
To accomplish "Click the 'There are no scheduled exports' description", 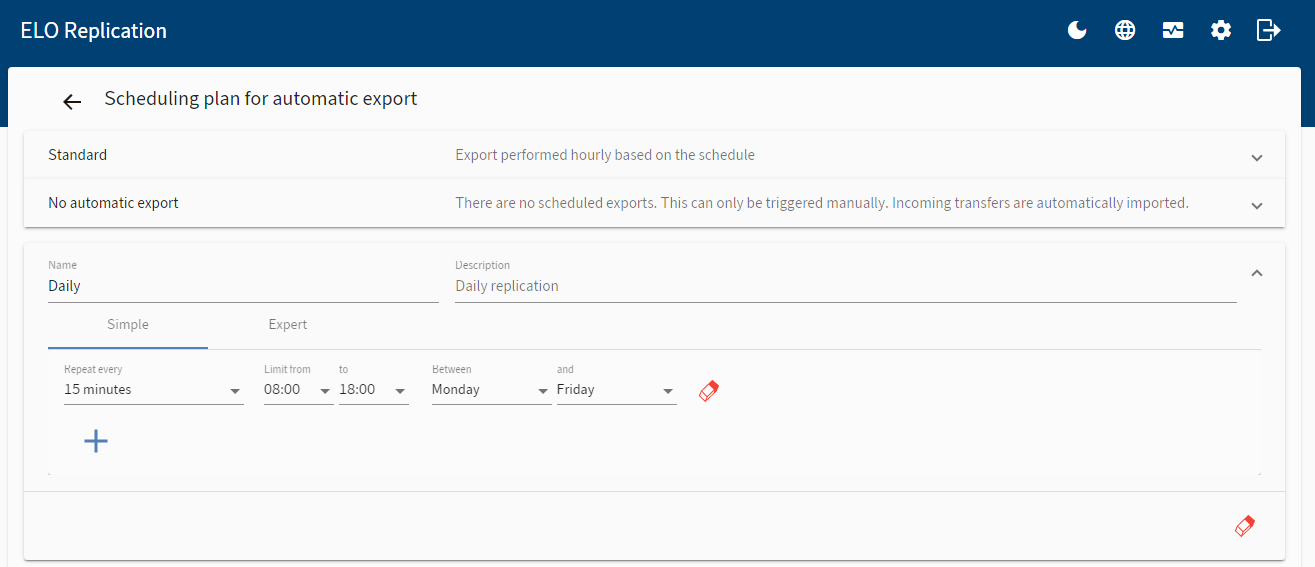I will coord(822,203).
